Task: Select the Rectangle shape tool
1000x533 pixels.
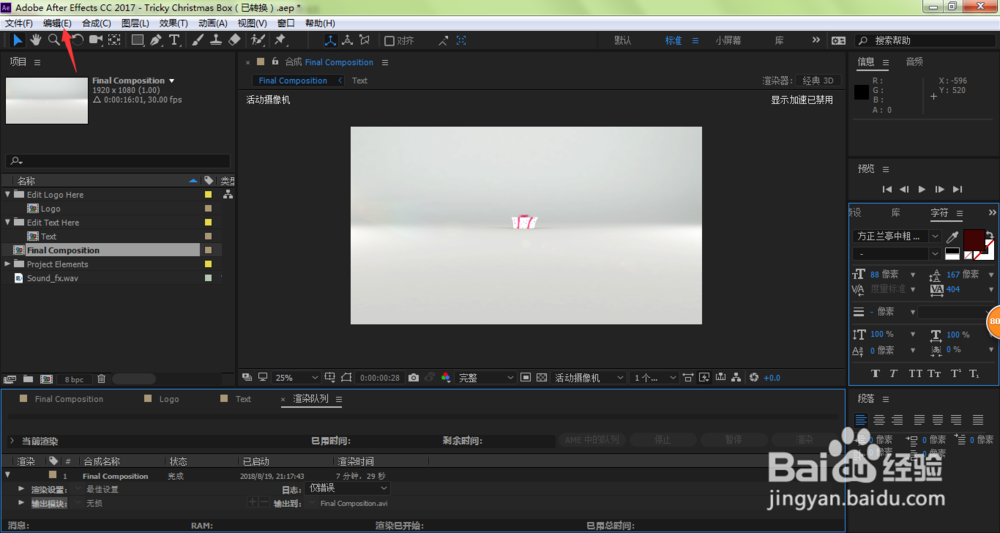Action: 137,40
